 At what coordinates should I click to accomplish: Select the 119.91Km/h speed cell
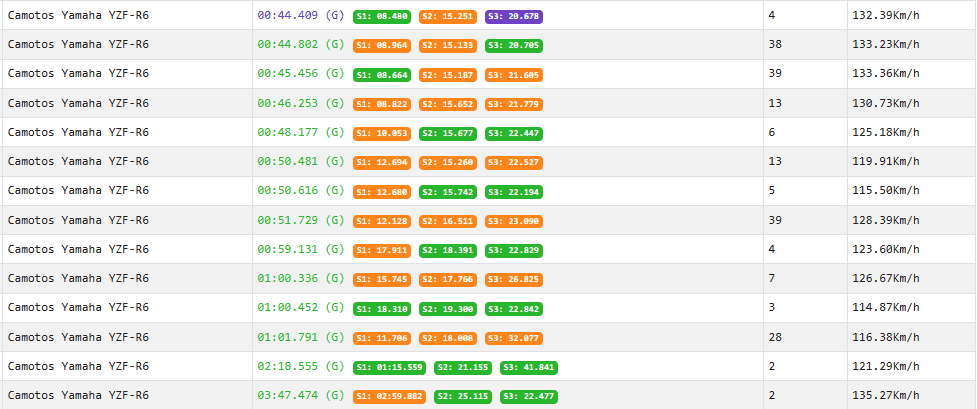pos(883,162)
